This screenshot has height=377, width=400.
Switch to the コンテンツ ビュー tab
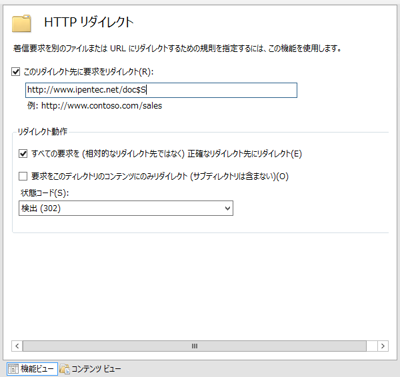90,369
